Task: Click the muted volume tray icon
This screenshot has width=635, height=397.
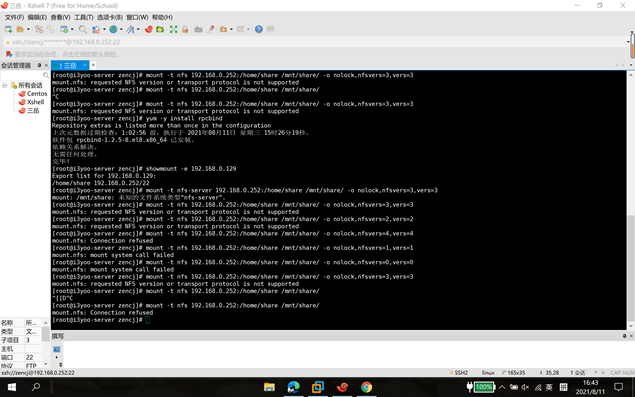Action: 525,387
